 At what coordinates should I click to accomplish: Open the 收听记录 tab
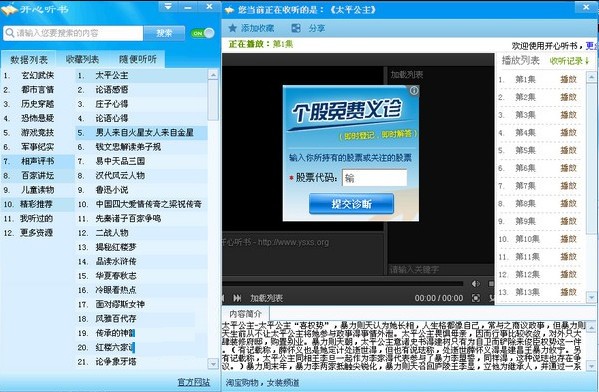coord(569,61)
